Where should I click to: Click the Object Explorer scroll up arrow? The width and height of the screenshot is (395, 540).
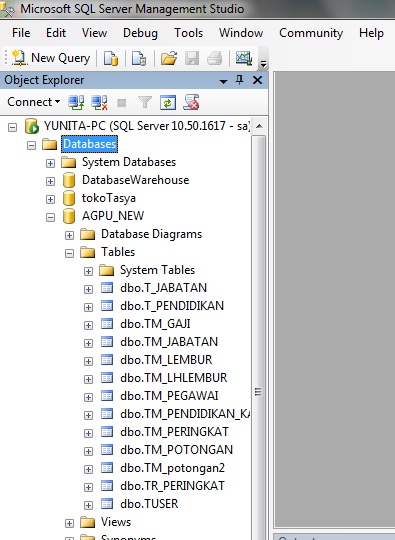[x=259, y=126]
